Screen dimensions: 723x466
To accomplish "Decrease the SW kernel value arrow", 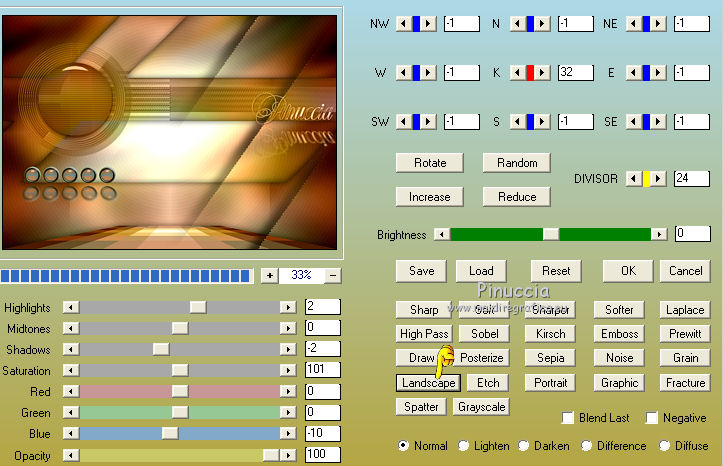I will (403, 121).
